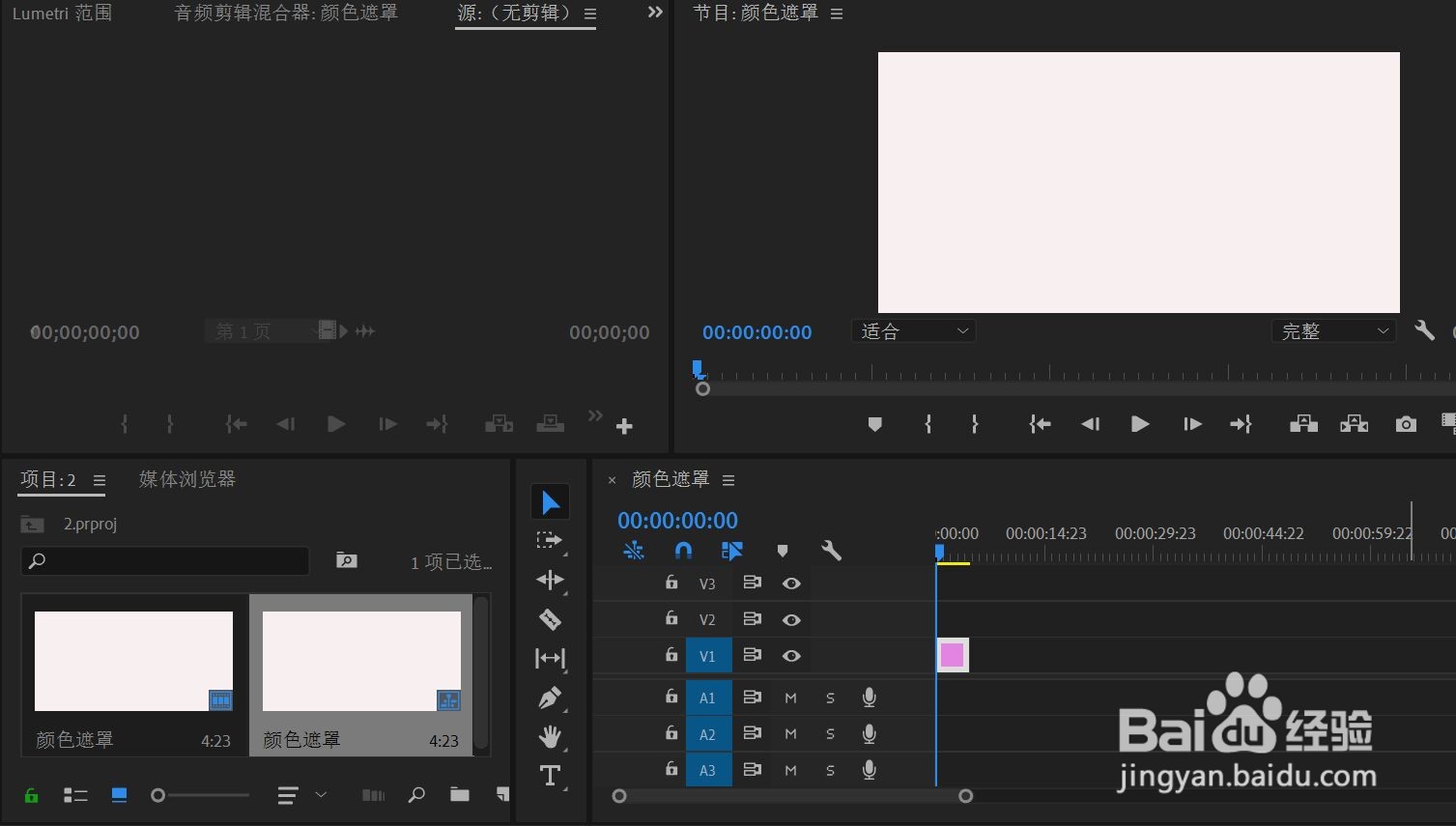Toggle nest sequence insert option
The height and width of the screenshot is (826, 1456).
point(634,551)
